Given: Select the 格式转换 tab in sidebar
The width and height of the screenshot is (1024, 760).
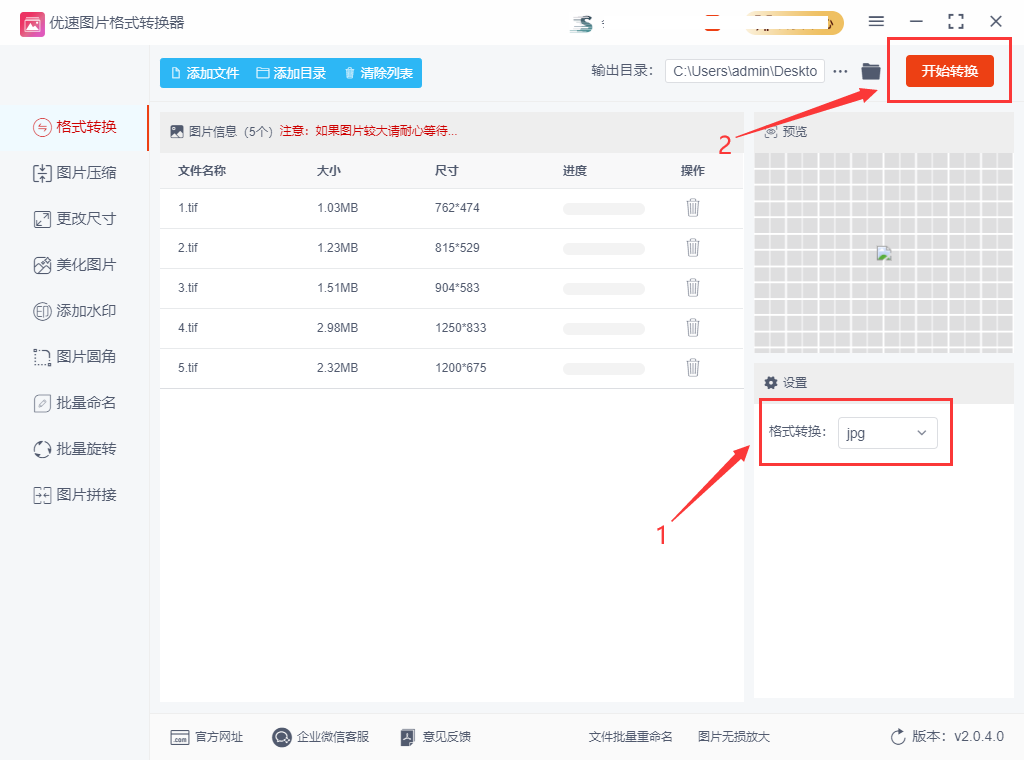Looking at the screenshot, I should pos(75,128).
